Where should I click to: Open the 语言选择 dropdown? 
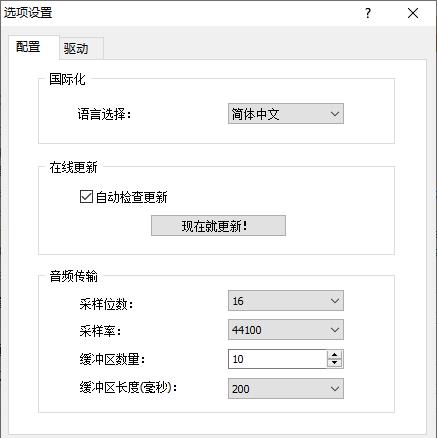286,114
